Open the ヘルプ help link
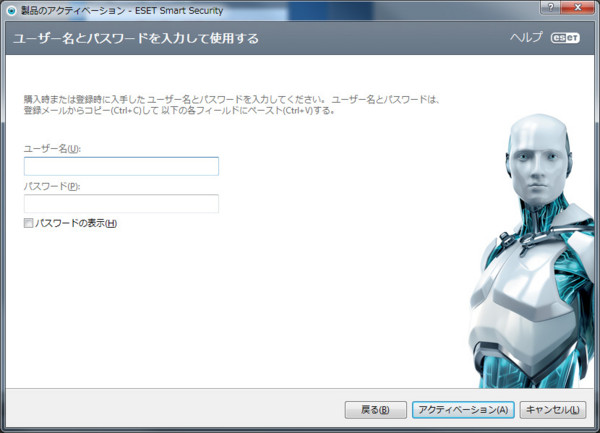 tap(526, 37)
